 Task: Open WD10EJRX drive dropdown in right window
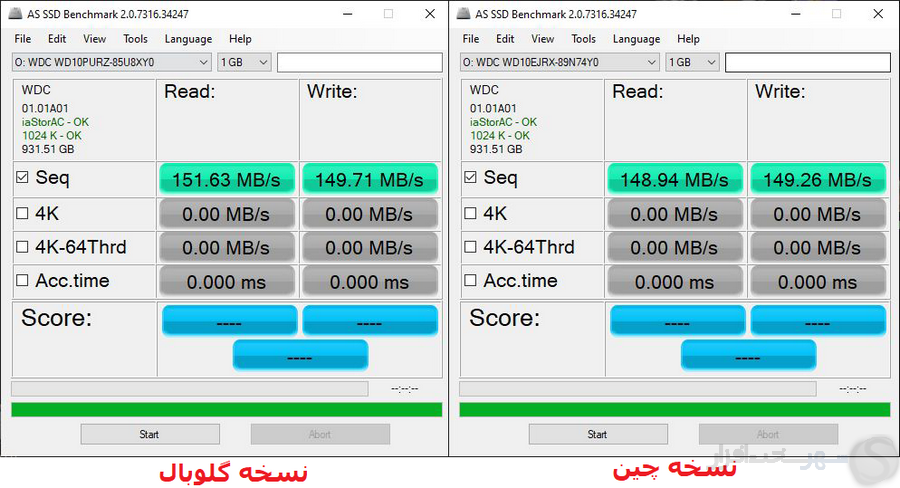[x=560, y=62]
